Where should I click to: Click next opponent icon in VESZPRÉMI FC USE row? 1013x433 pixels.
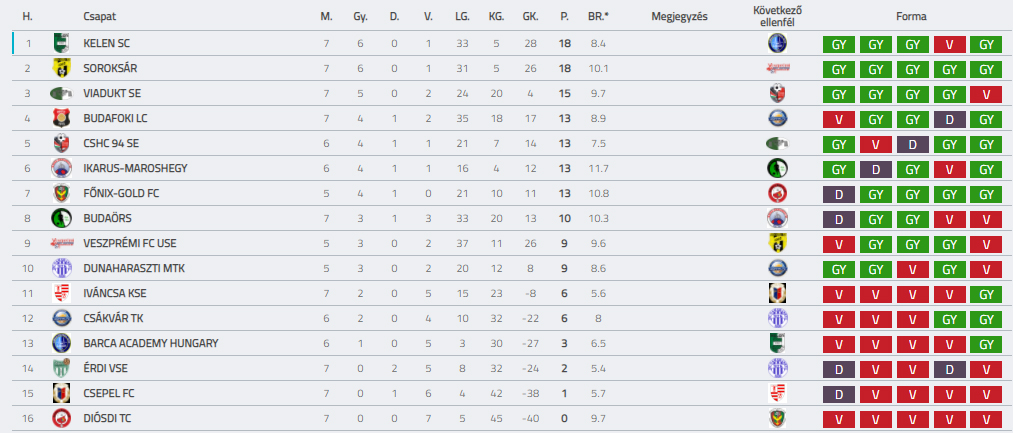(x=778, y=243)
